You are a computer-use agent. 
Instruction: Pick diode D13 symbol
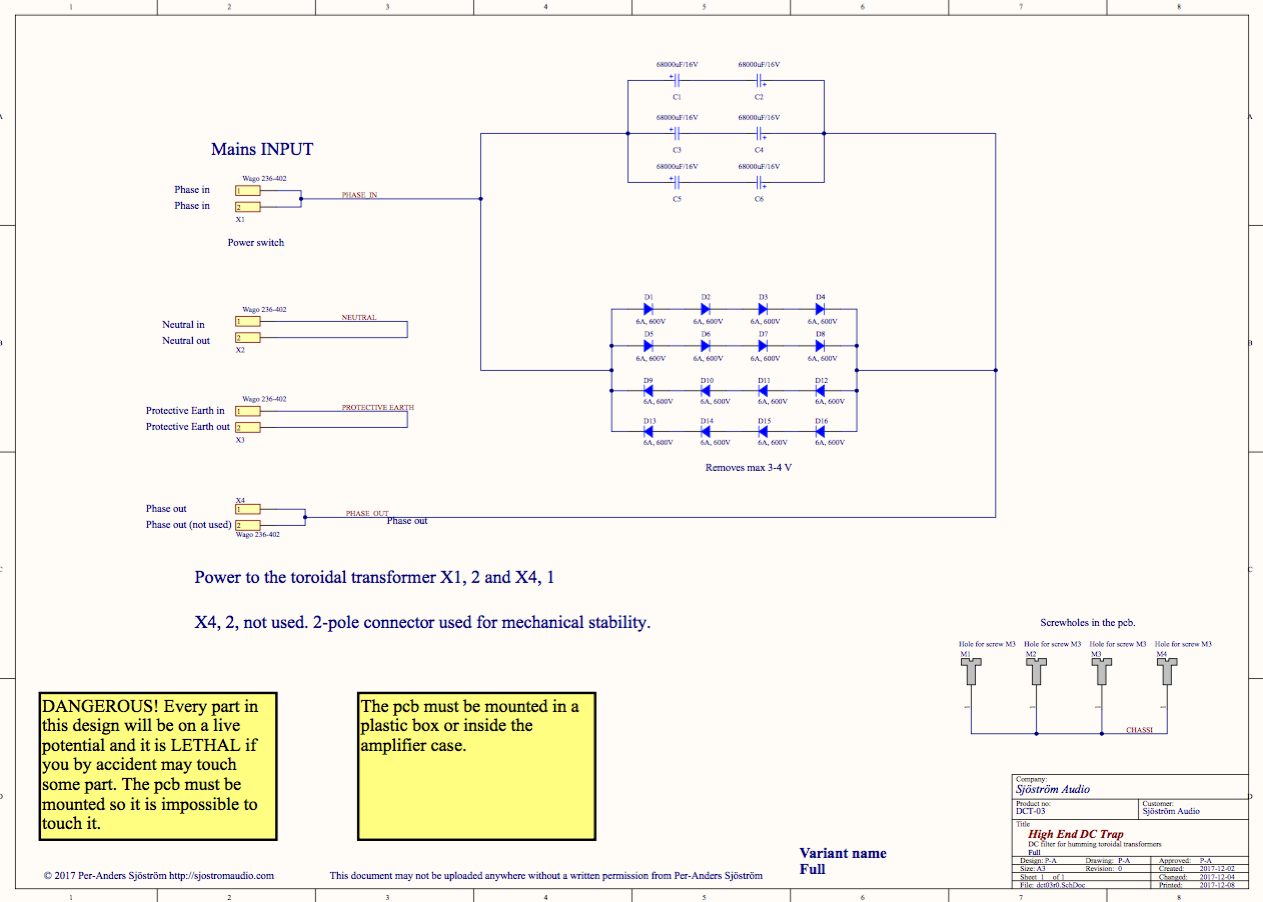(649, 432)
